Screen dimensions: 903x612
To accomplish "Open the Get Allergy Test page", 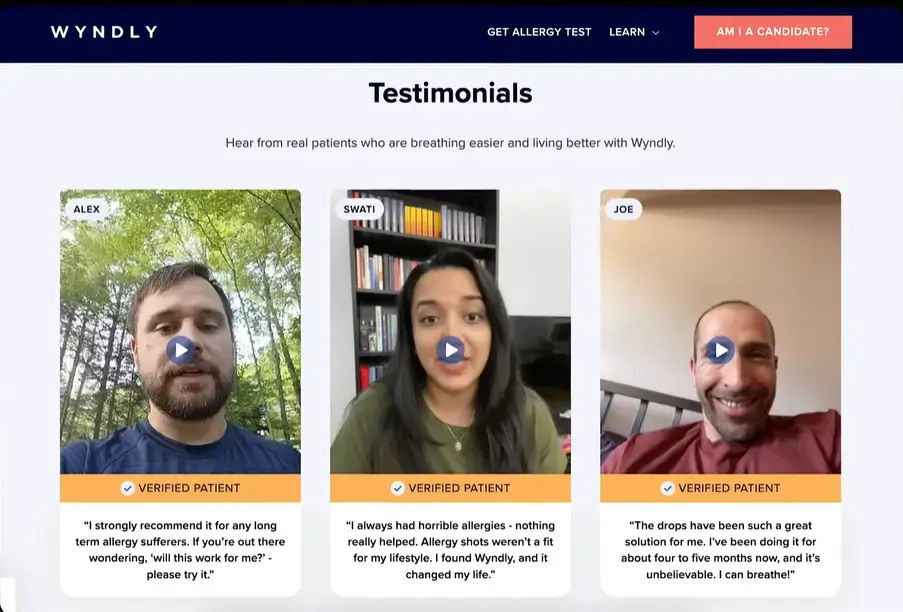I will [x=539, y=32].
